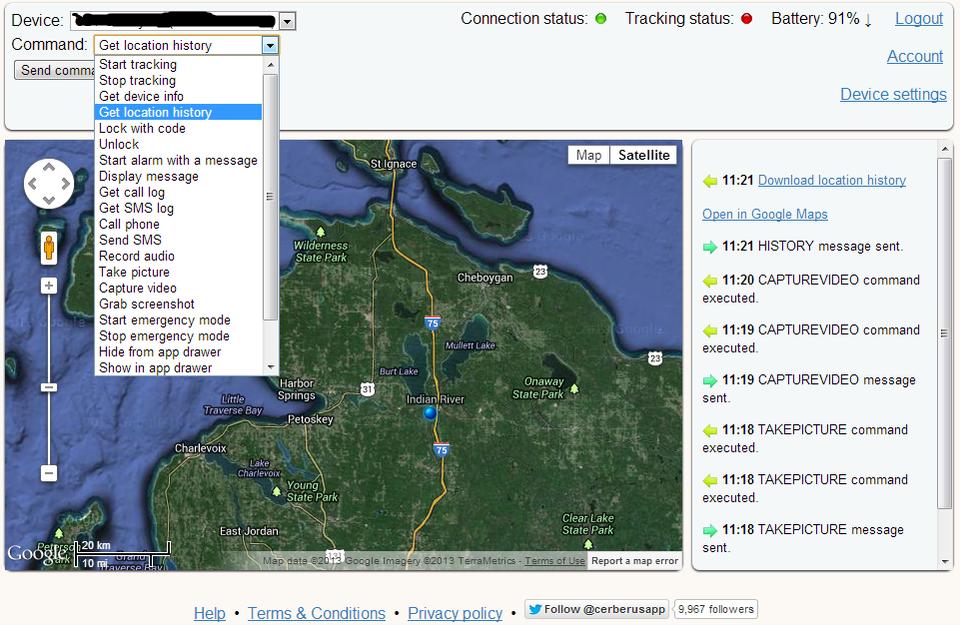This screenshot has width=960, height=625.
Task: Select 'Grab screenshot' command option
Action: pos(146,304)
